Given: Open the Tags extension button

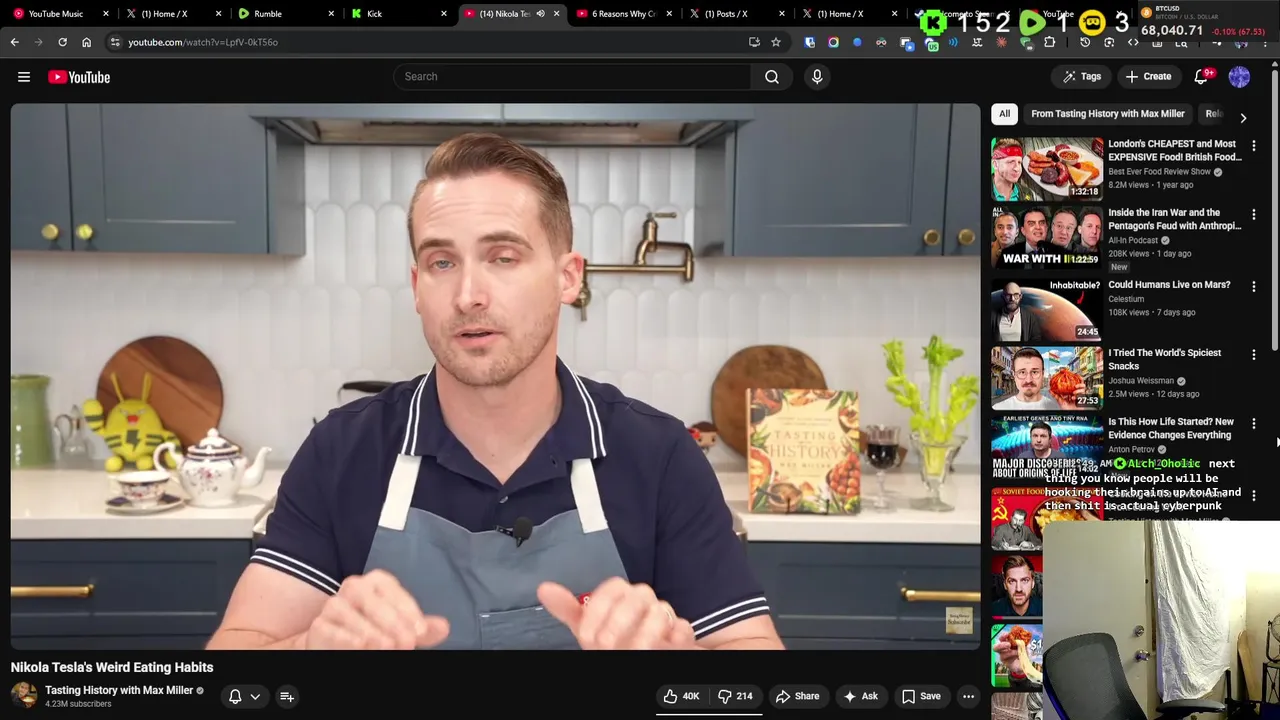Looking at the screenshot, I should [x=1082, y=77].
